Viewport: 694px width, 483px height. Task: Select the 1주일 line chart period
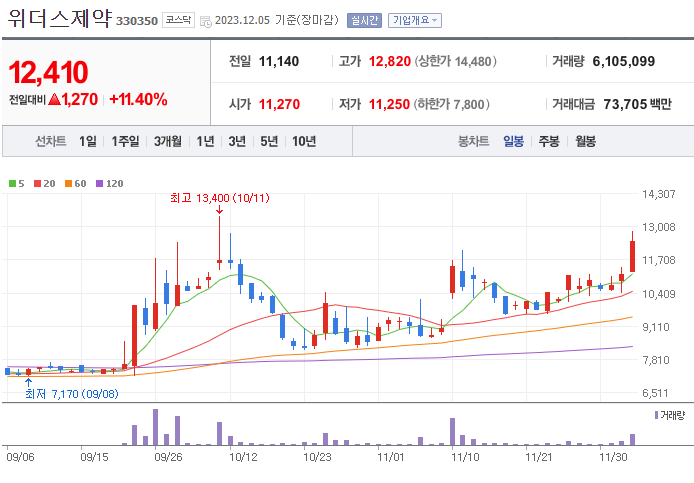coord(125,141)
